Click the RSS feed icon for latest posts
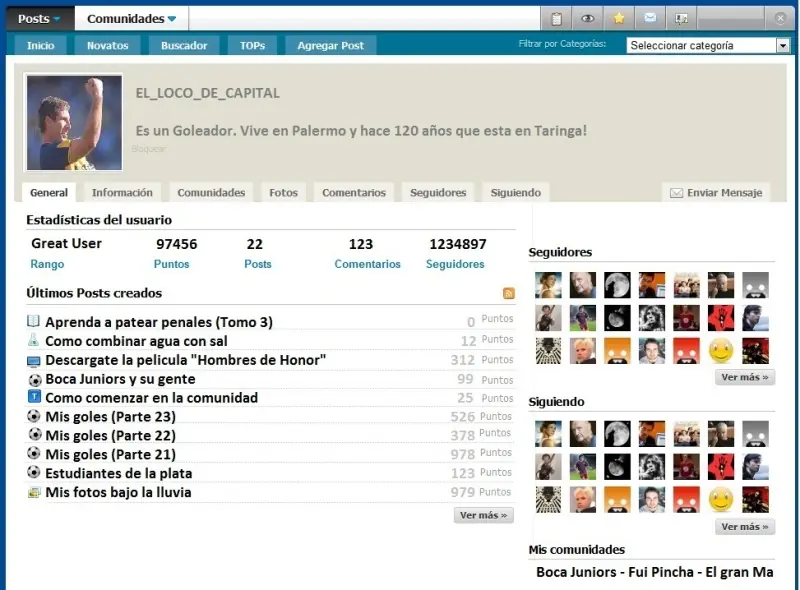This screenshot has height=590, width=800. coord(509,293)
